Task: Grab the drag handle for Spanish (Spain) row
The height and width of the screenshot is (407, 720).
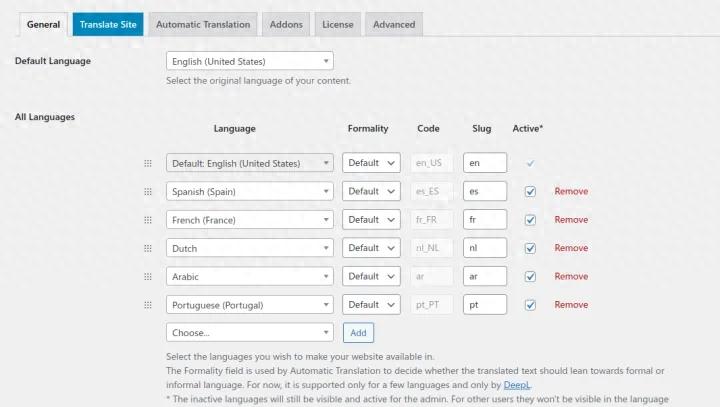Action: click(x=148, y=191)
